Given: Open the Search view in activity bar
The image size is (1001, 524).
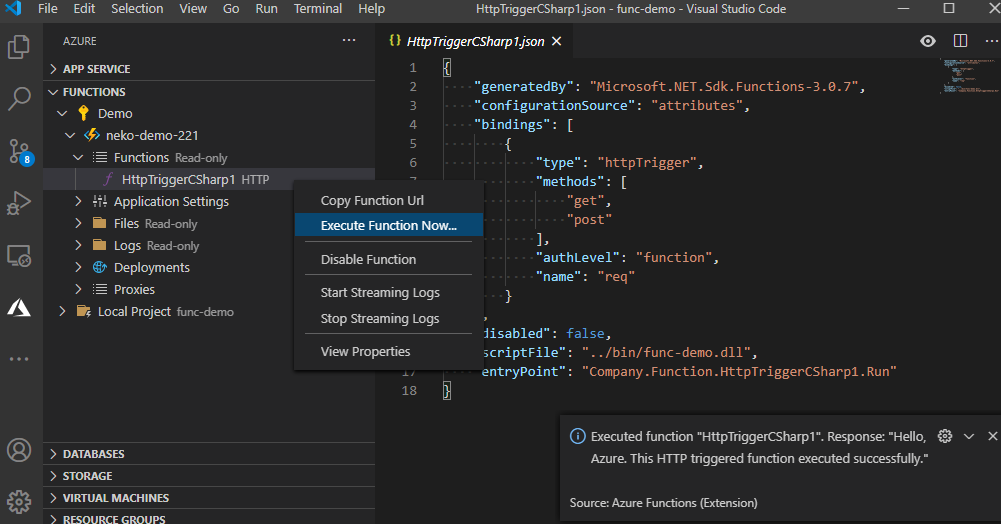Looking at the screenshot, I should click(x=19, y=99).
